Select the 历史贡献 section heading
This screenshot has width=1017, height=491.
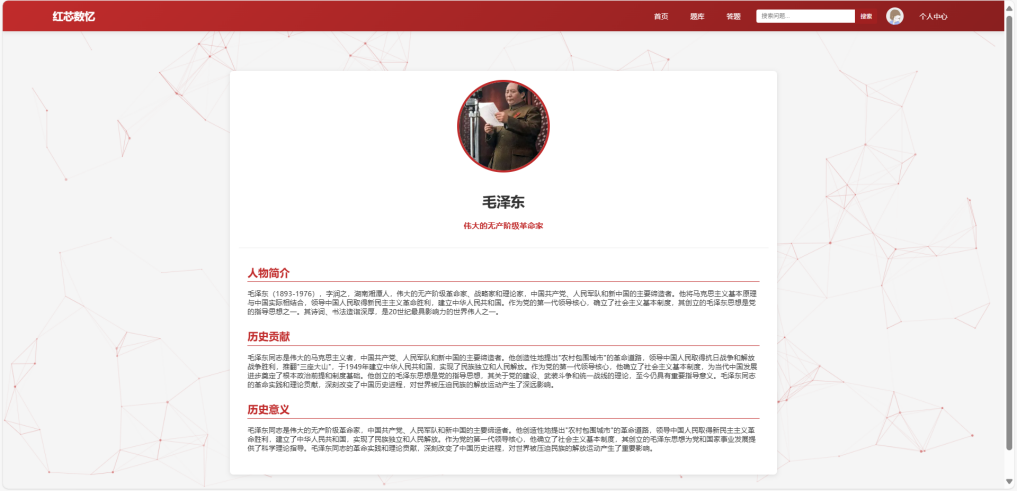click(269, 337)
